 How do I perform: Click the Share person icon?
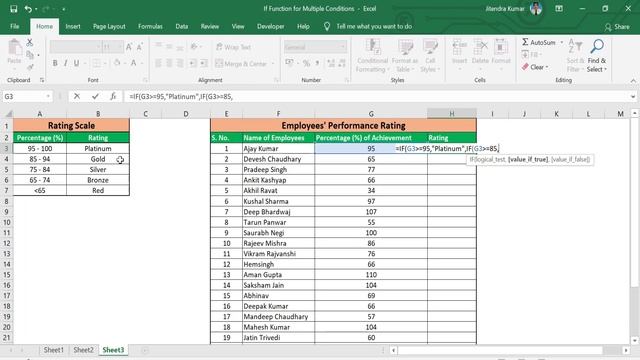tap(608, 27)
